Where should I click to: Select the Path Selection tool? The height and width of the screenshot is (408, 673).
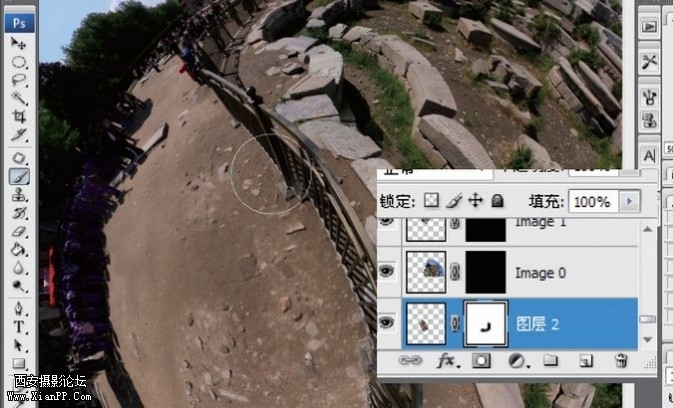[18, 345]
